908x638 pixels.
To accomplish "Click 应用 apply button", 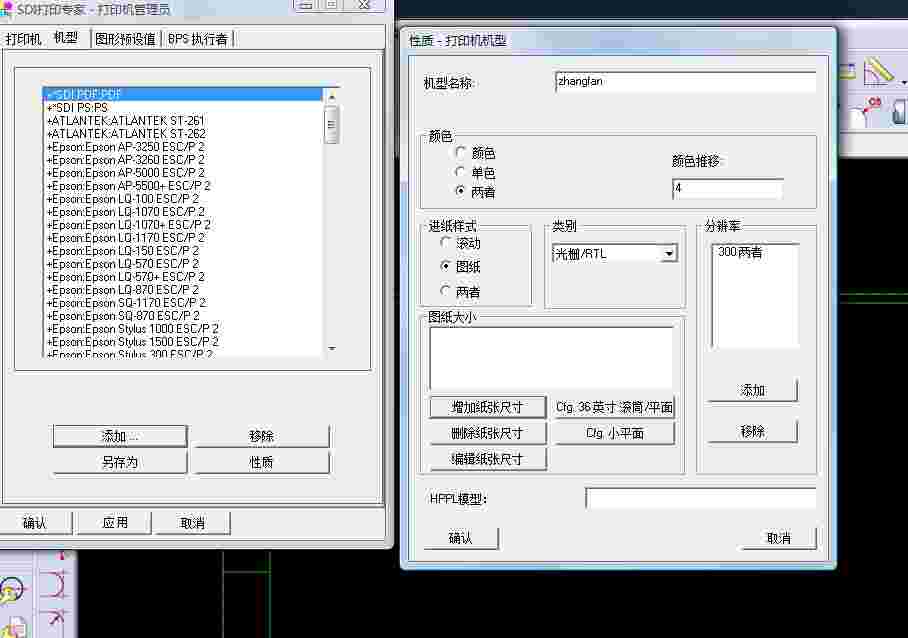I will point(115,523).
